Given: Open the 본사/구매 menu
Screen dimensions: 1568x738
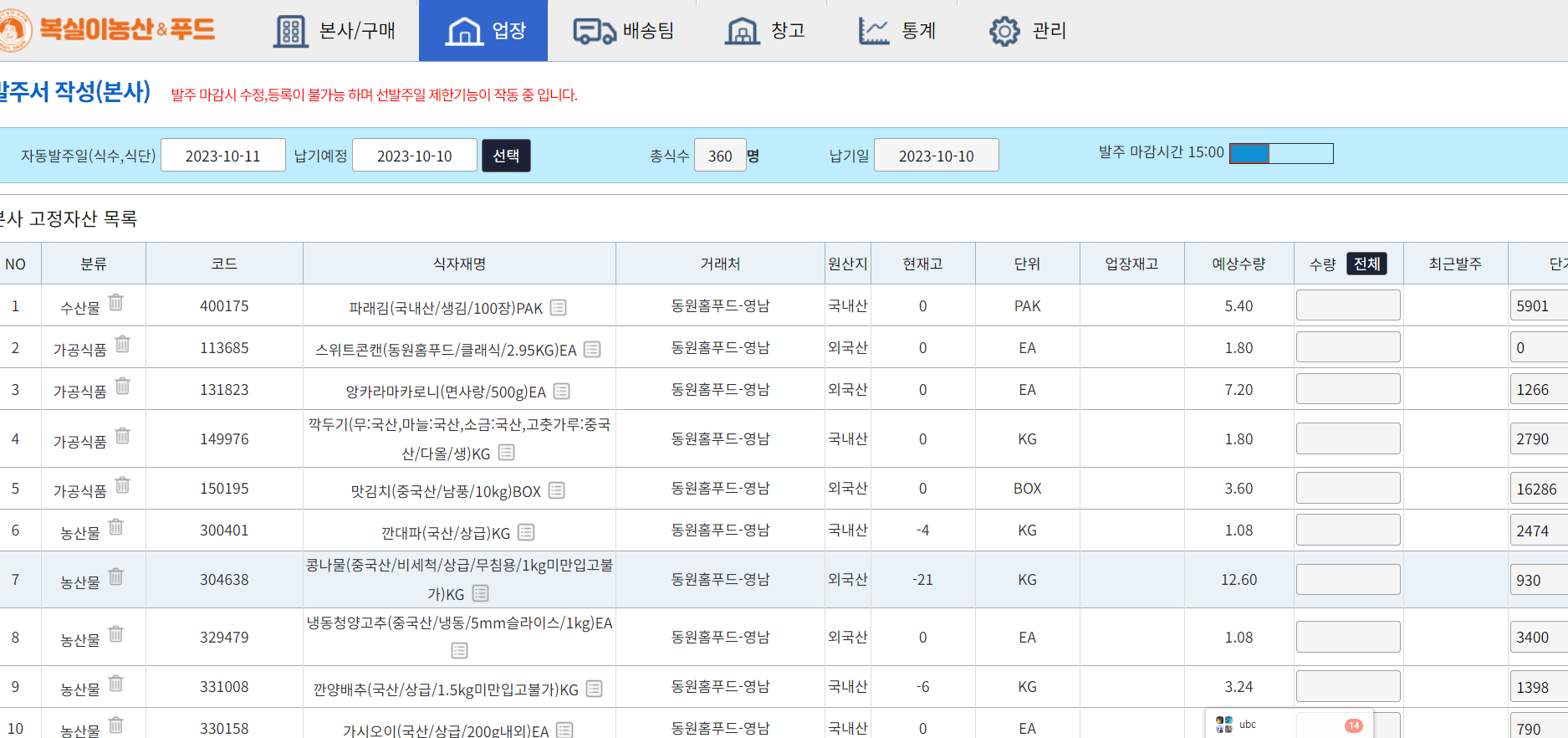Looking at the screenshot, I should pyautogui.click(x=335, y=31).
